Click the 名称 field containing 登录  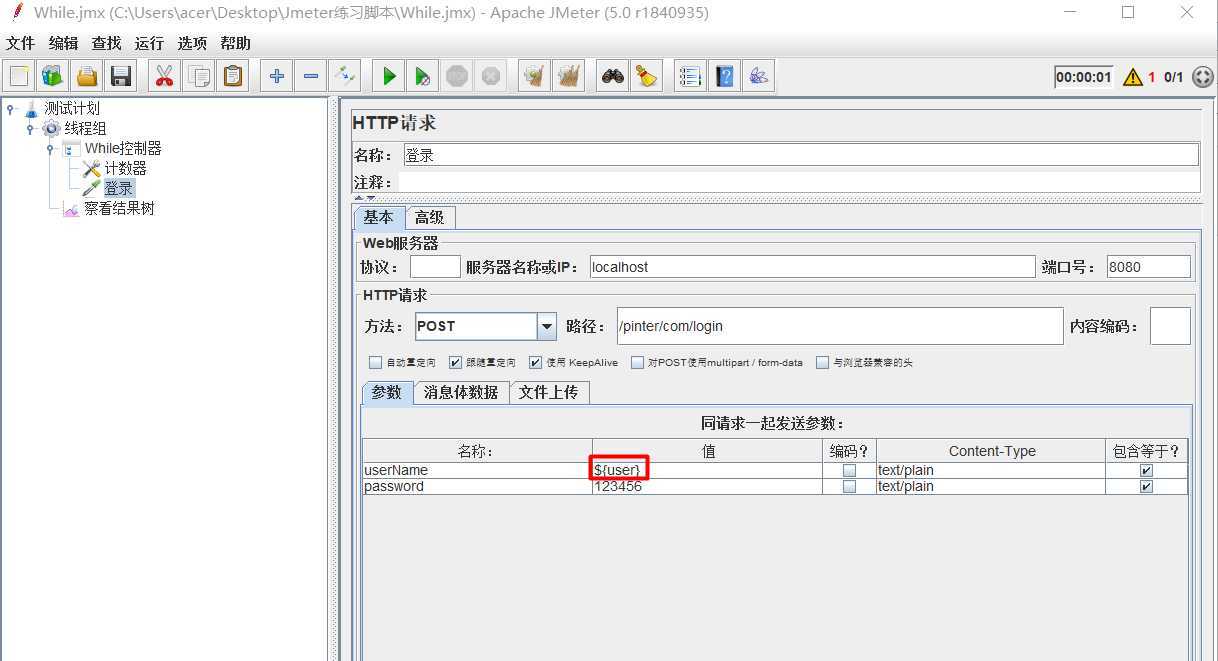800,155
